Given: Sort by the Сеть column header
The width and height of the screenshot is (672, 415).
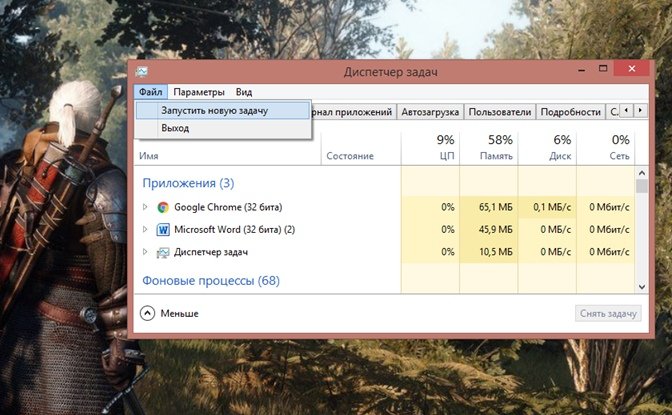Looking at the screenshot, I should (606, 148).
